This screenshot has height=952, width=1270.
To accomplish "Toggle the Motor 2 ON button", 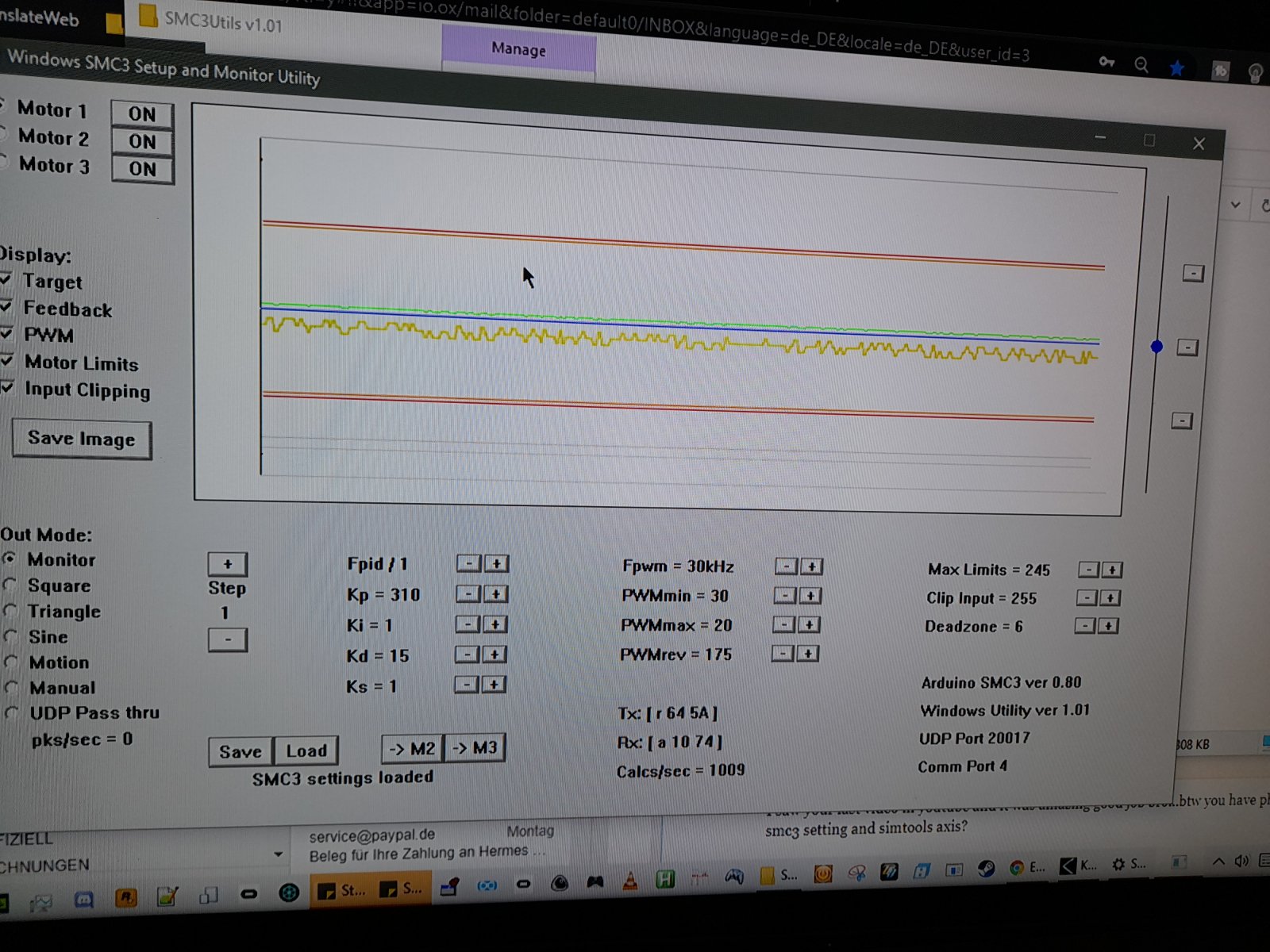I will point(142,141).
